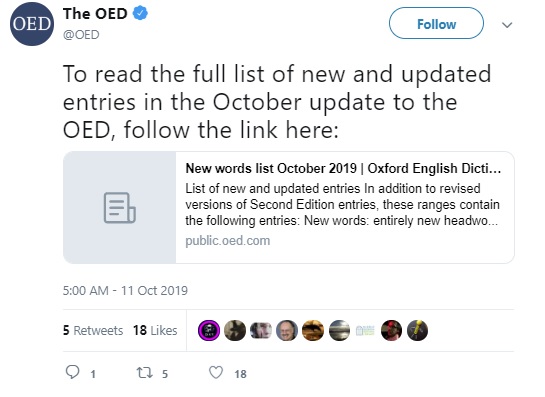This screenshot has width=545, height=397.
Task: Click the link card description text
Action: 342,204
